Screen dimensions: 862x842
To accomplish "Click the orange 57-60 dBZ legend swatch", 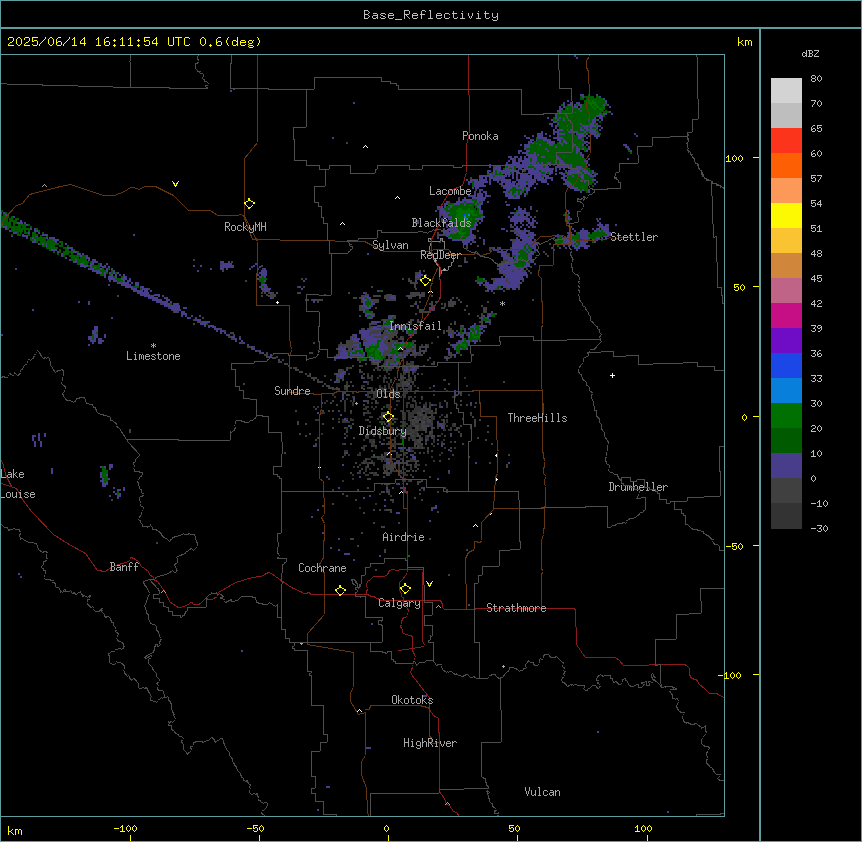I will pyautogui.click(x=786, y=165).
